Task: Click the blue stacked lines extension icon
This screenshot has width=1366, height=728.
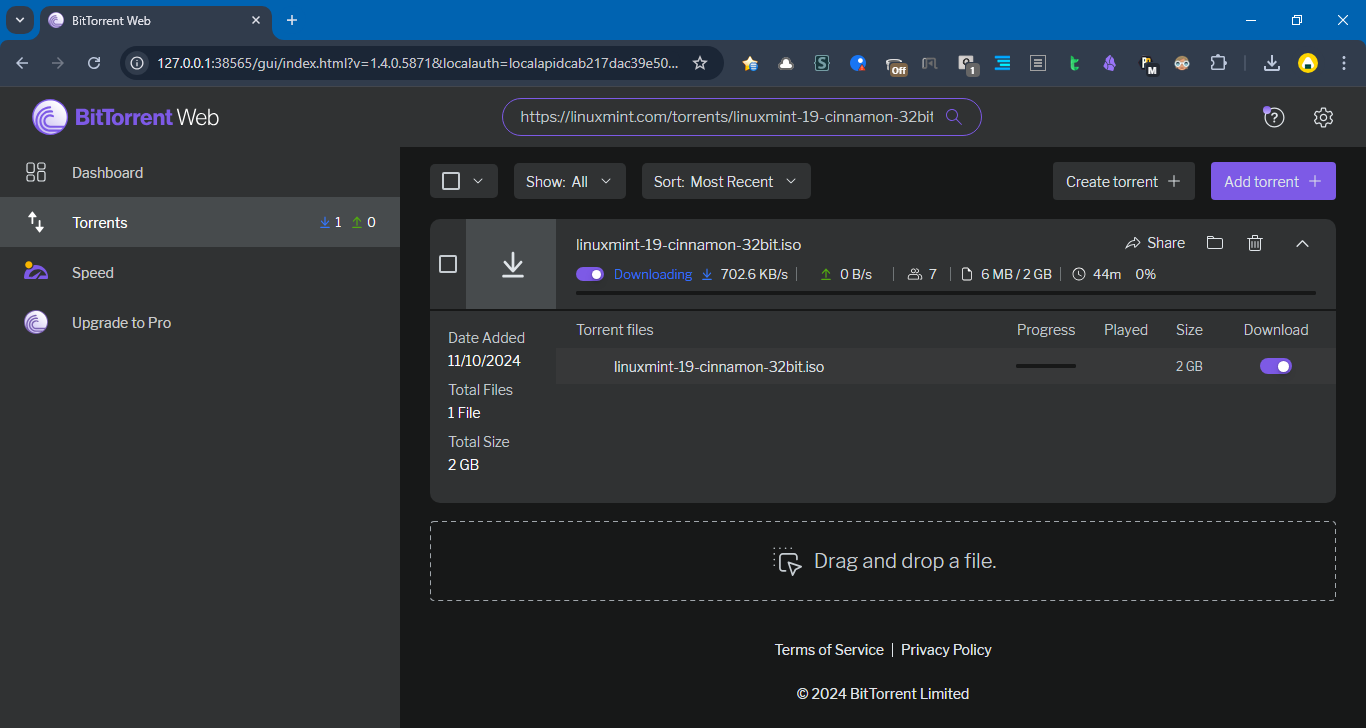Action: pyautogui.click(x=1002, y=63)
